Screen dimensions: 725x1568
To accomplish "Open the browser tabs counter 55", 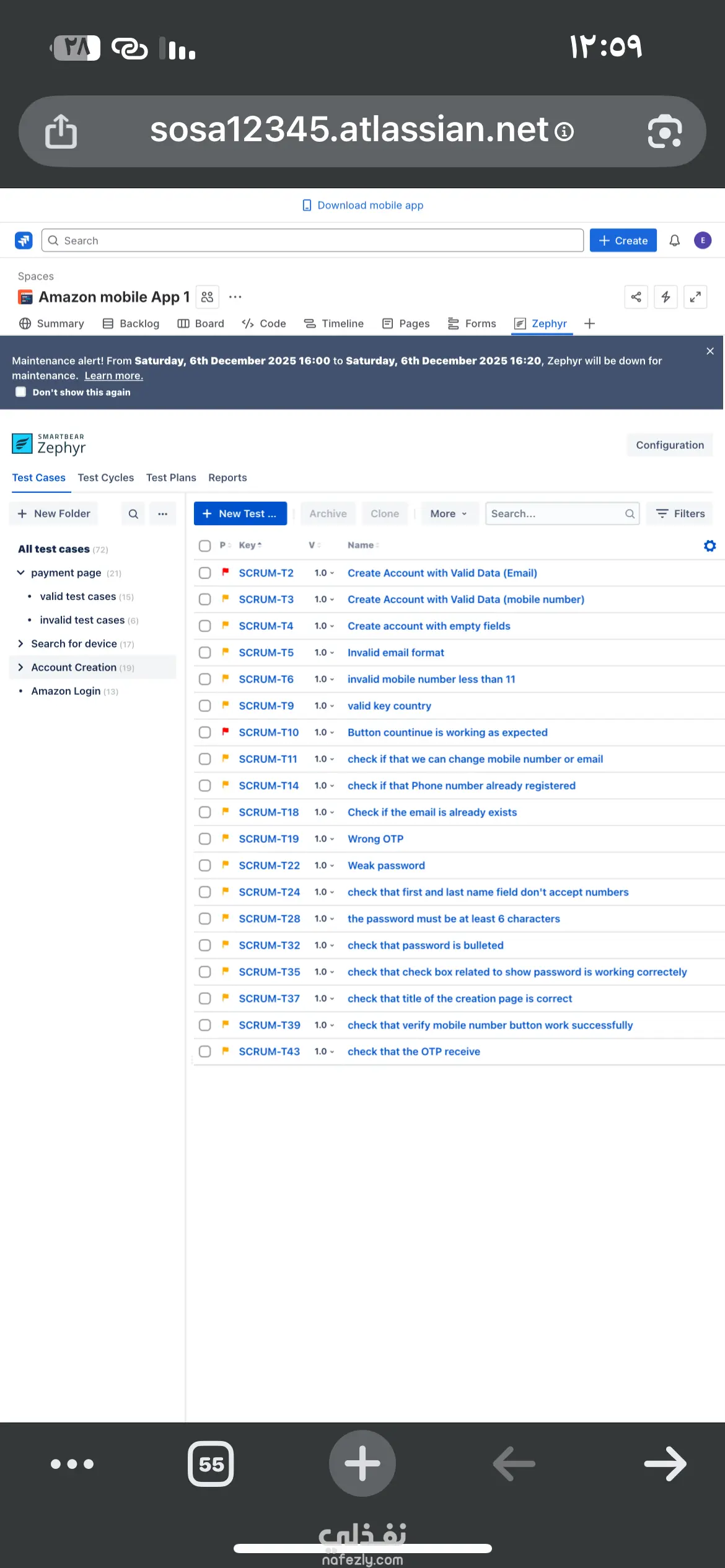I will click(211, 1464).
